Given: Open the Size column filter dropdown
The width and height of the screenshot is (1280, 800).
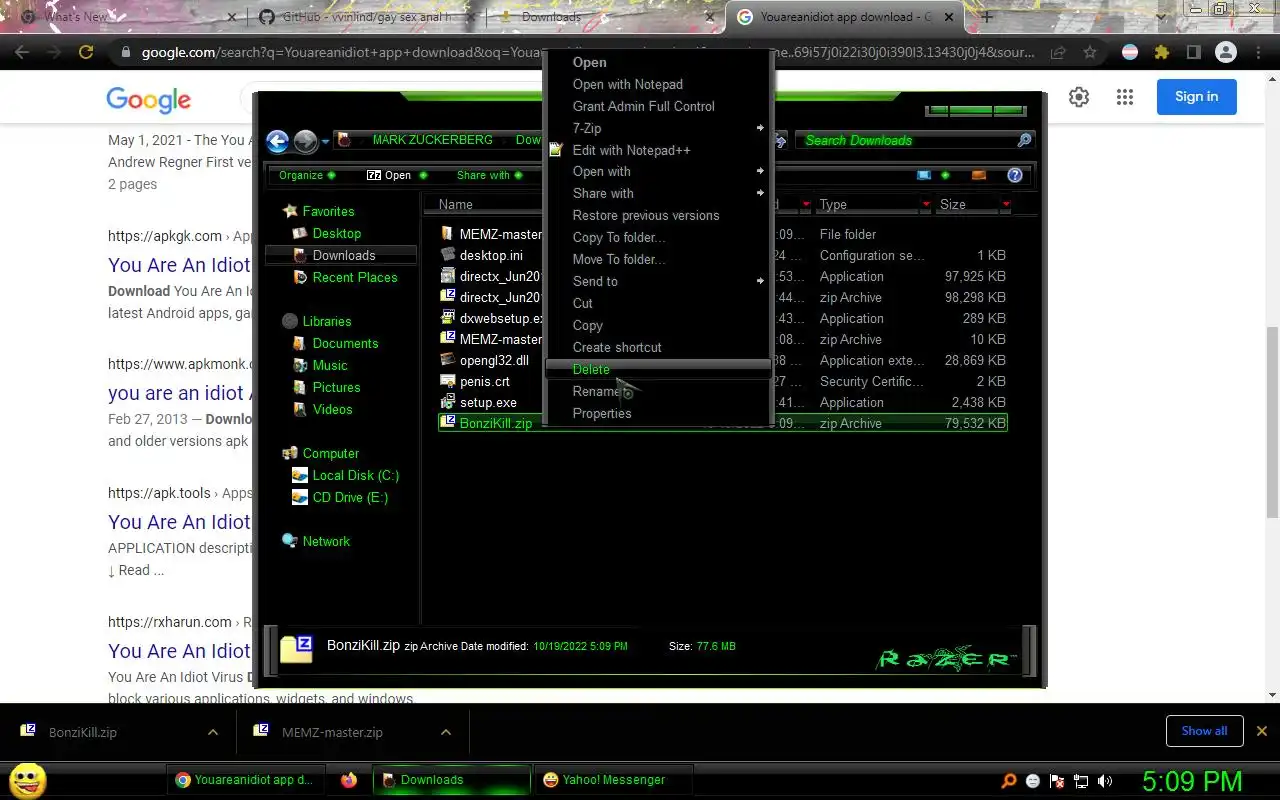Looking at the screenshot, I should [1005, 204].
